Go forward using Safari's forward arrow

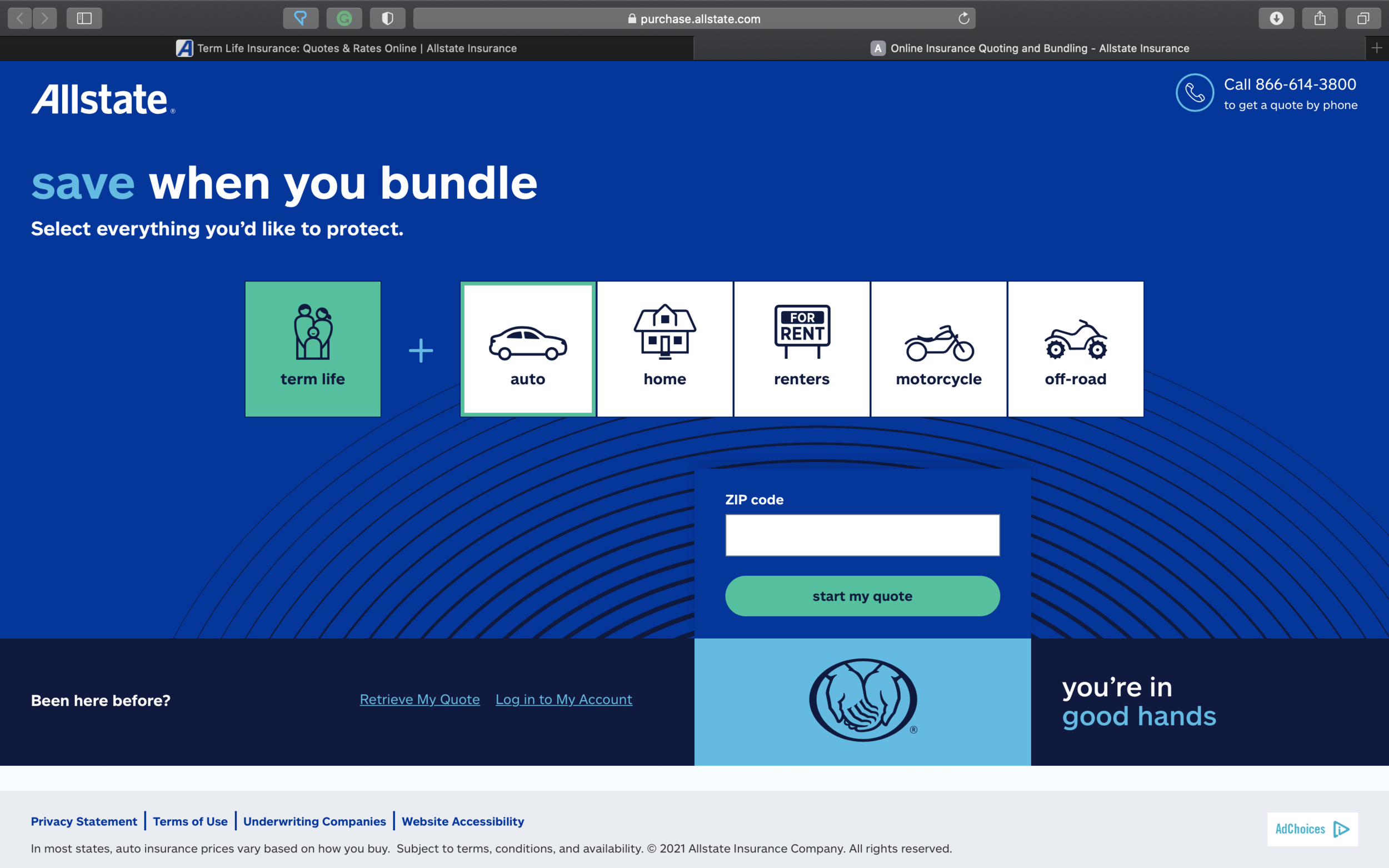[45, 18]
